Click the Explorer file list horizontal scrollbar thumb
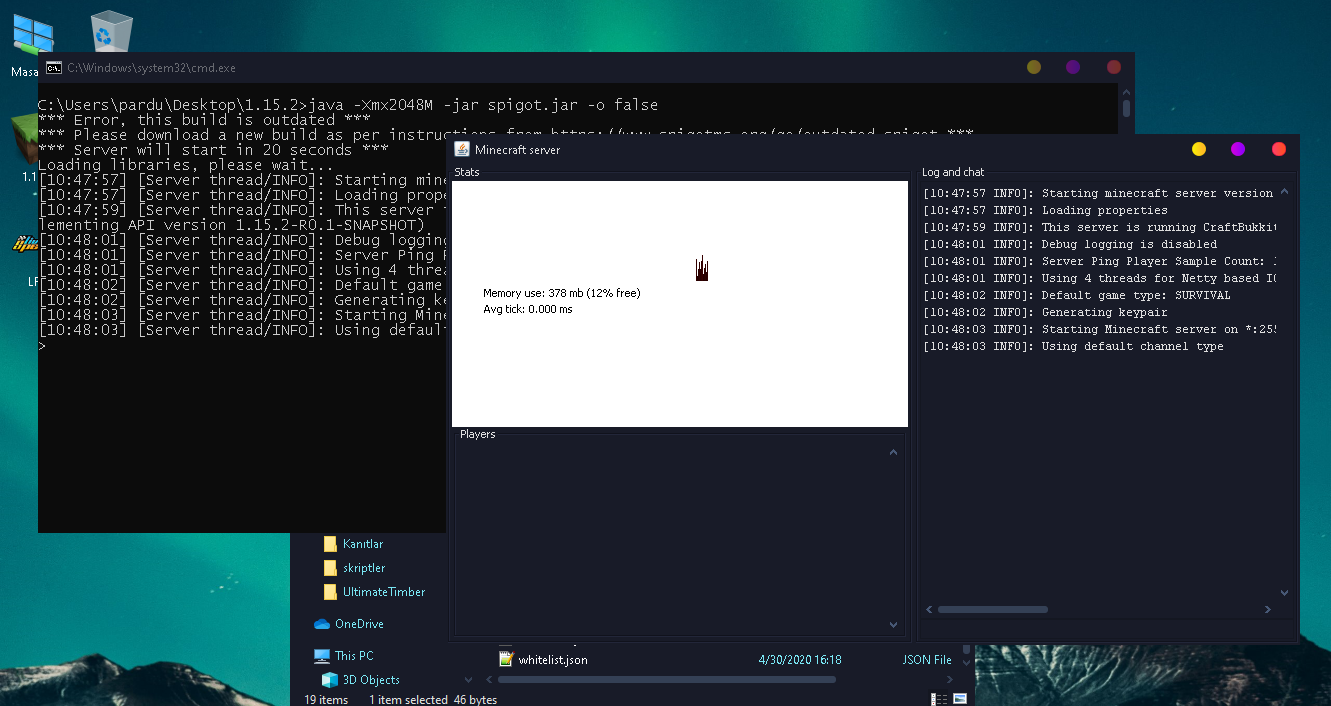The height and width of the screenshot is (706, 1331). [x=666, y=680]
